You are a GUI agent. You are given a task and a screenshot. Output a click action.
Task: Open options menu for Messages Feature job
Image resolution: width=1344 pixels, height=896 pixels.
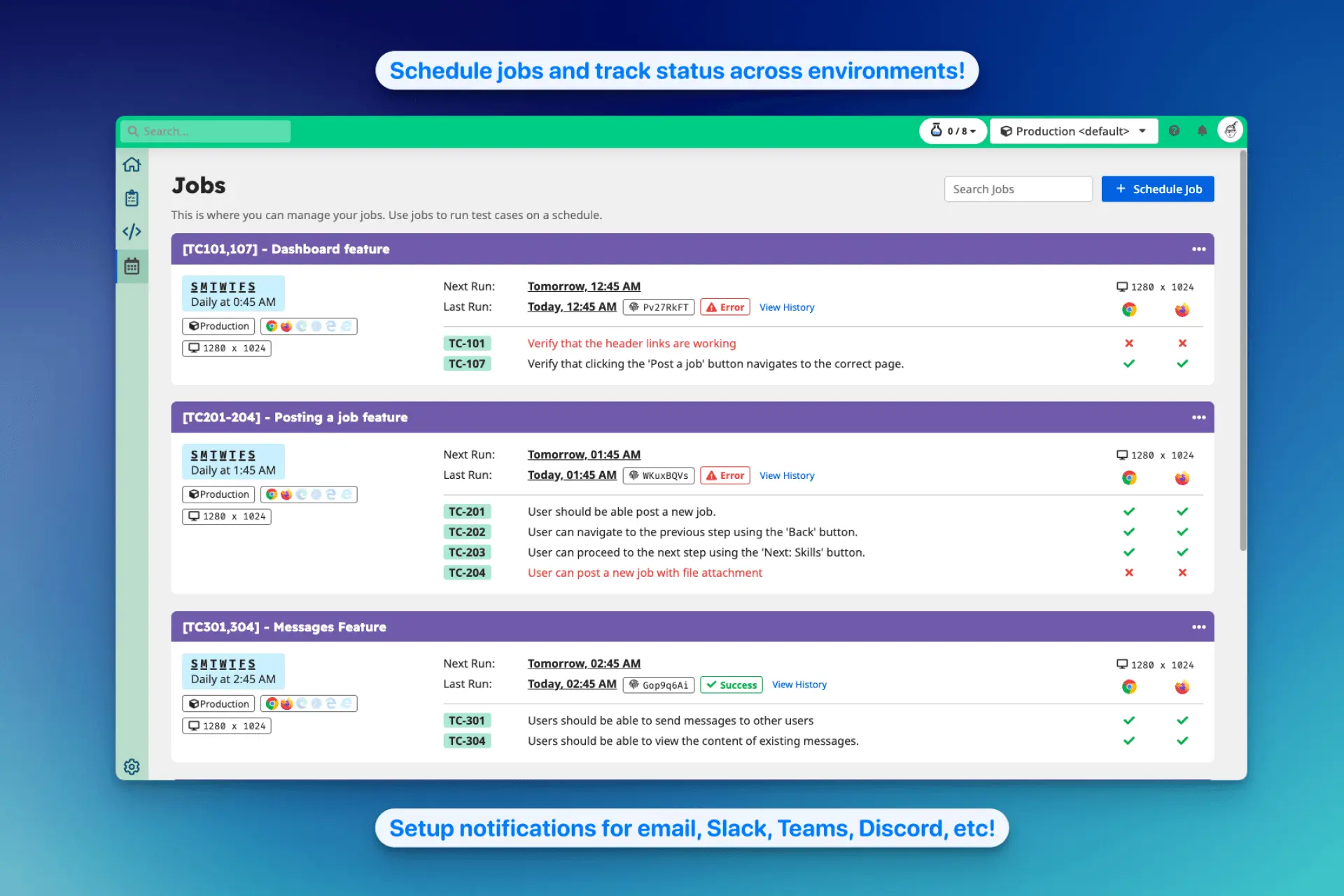1198,627
